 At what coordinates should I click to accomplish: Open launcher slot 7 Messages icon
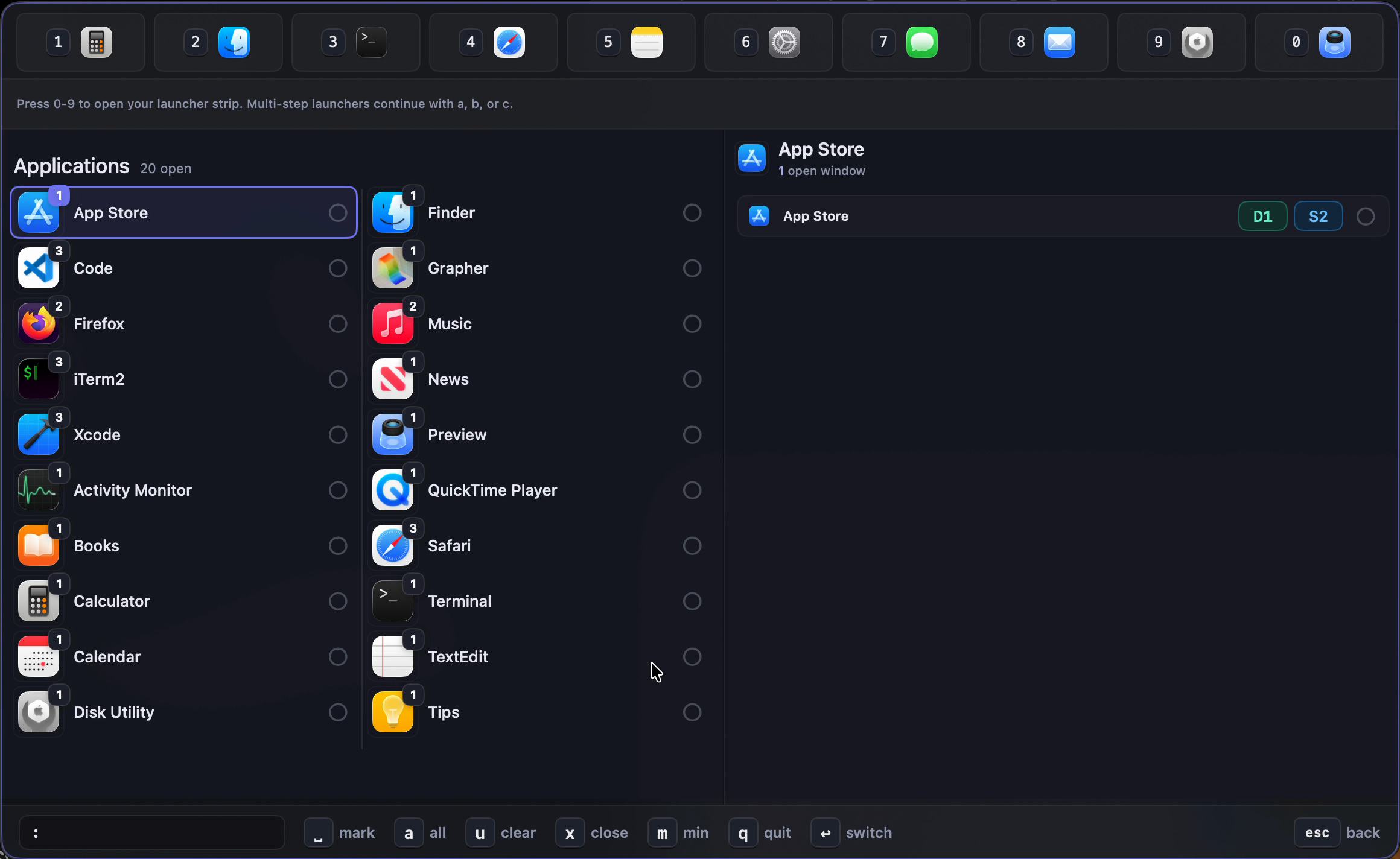pyautogui.click(x=922, y=42)
